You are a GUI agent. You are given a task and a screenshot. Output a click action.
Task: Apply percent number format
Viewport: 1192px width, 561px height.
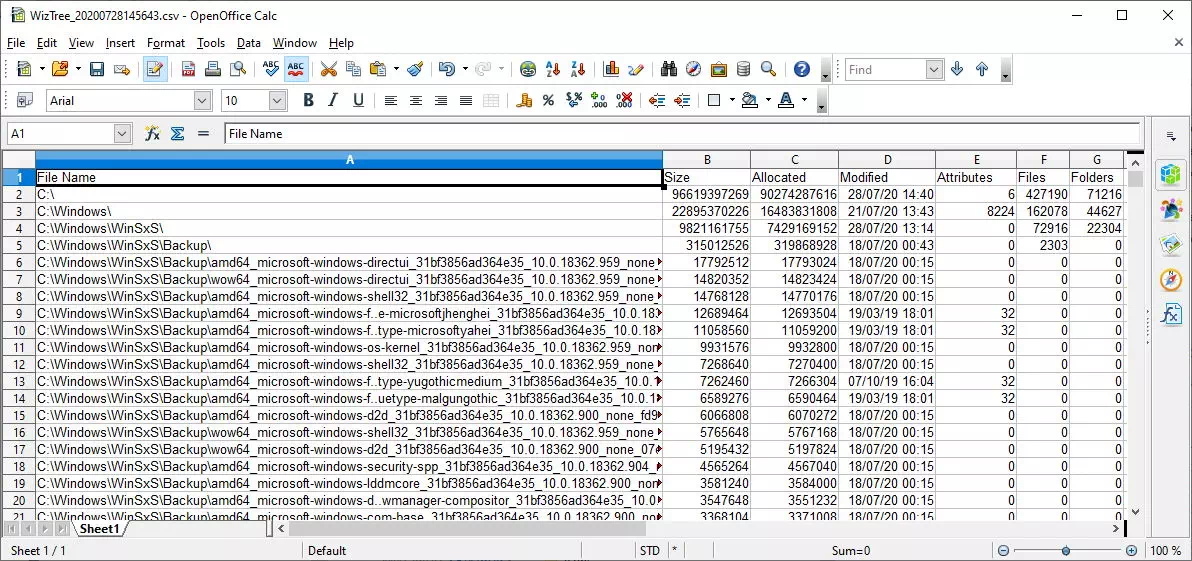(x=548, y=100)
